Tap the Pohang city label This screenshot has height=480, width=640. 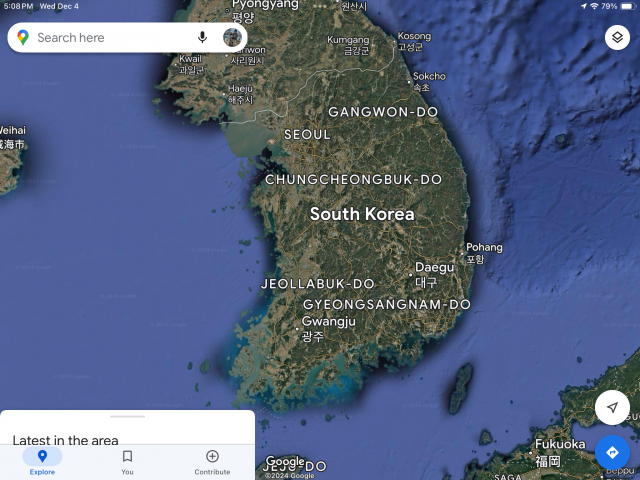[484, 248]
